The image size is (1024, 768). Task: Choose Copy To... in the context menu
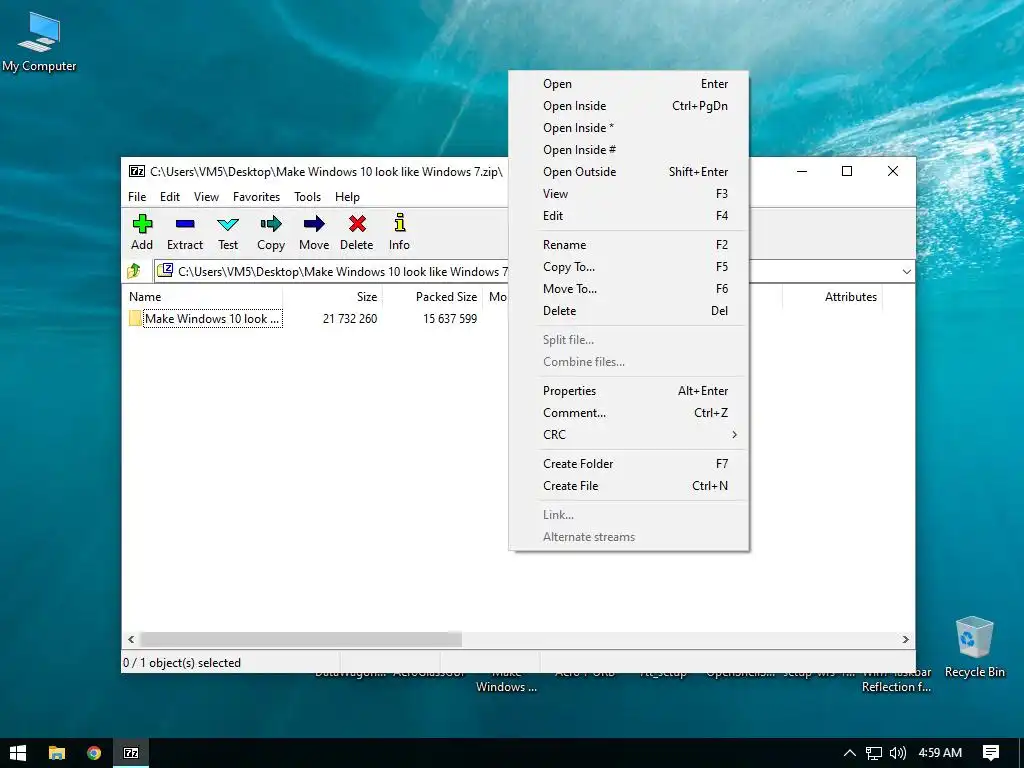[628, 266]
